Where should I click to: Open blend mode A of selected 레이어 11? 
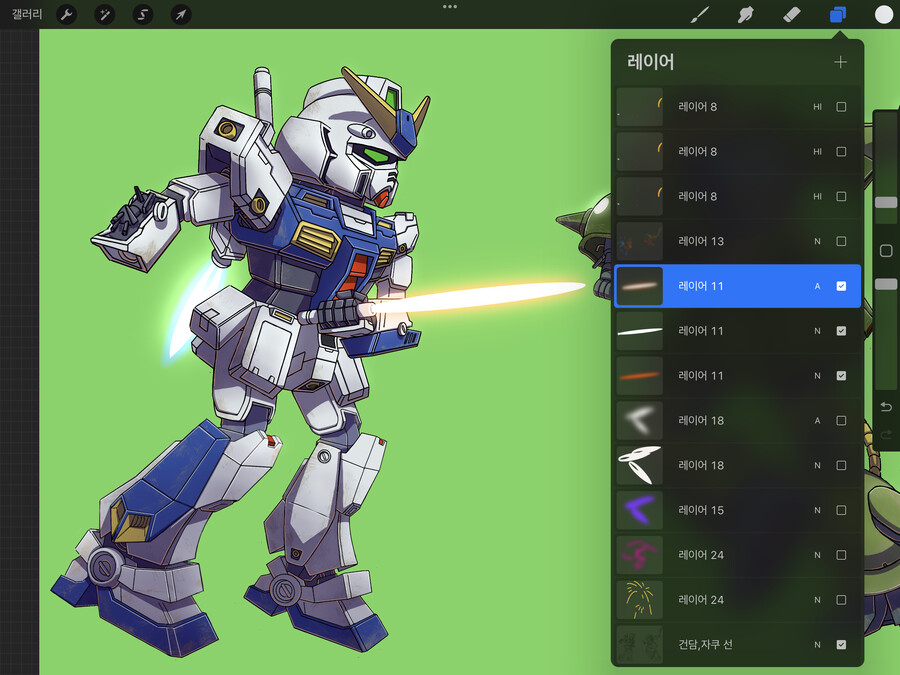(x=817, y=286)
